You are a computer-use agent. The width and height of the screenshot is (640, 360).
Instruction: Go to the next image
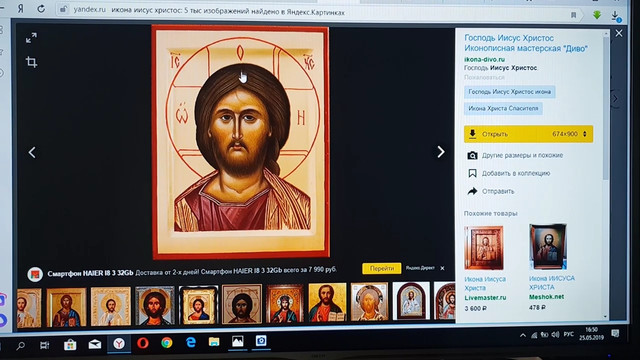click(x=440, y=152)
